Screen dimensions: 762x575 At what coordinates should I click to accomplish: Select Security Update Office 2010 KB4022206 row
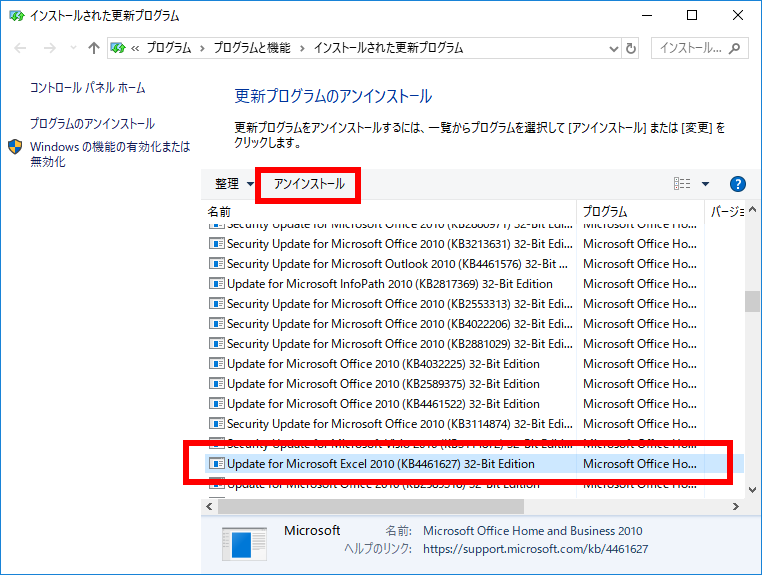click(474, 324)
